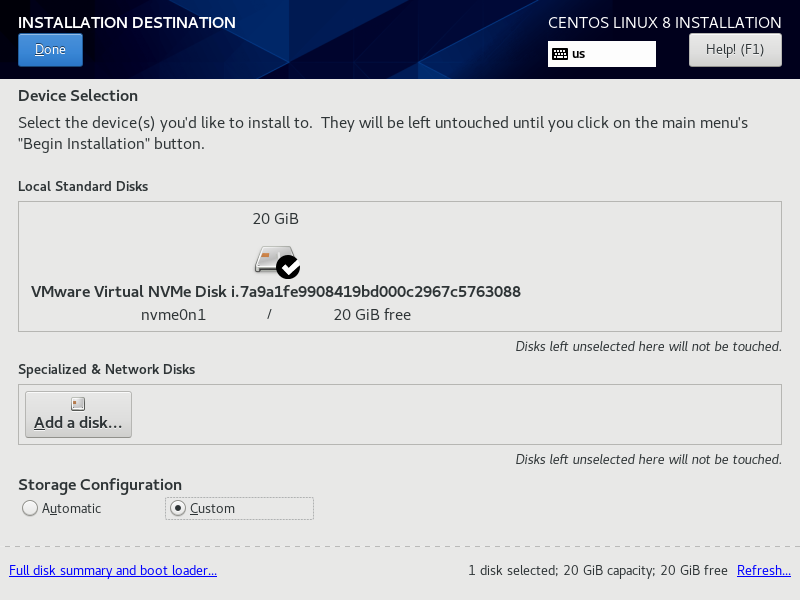Click the "Refresh..." link
Viewport: 800px width, 600px height.
764,571
